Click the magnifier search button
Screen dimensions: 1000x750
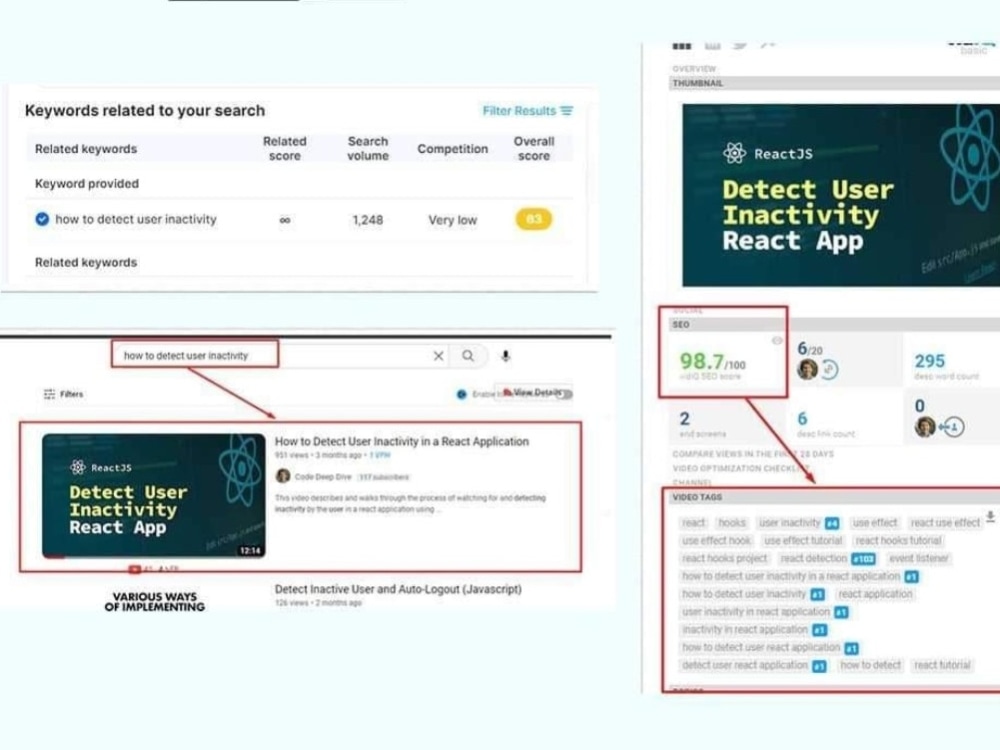(468, 356)
